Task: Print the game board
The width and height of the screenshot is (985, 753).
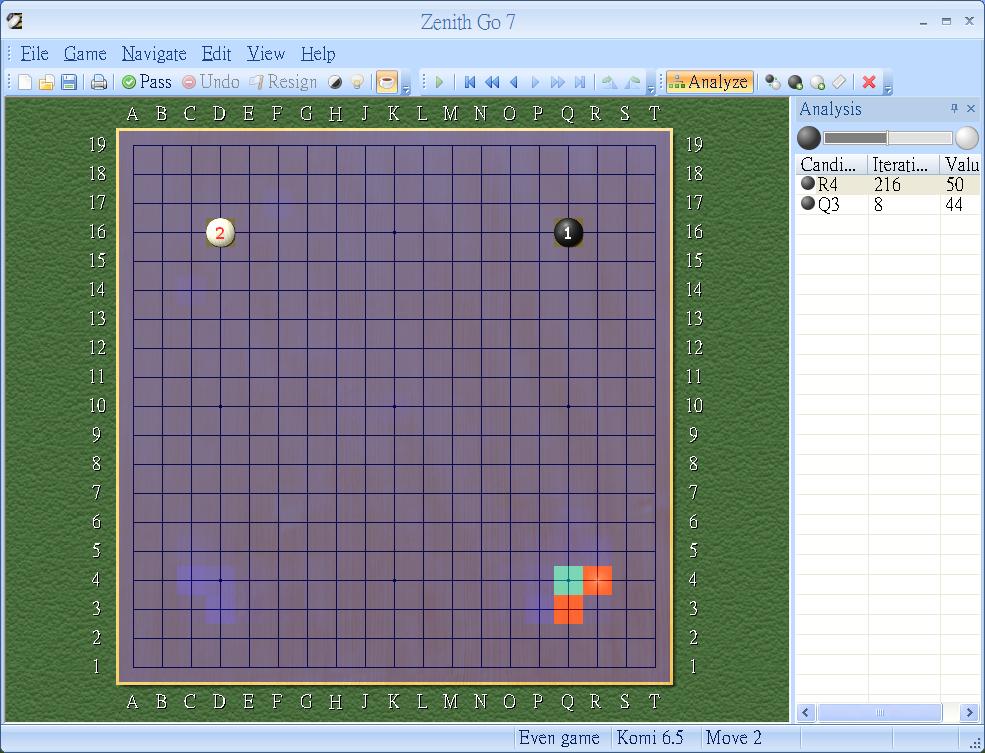Action: click(99, 82)
